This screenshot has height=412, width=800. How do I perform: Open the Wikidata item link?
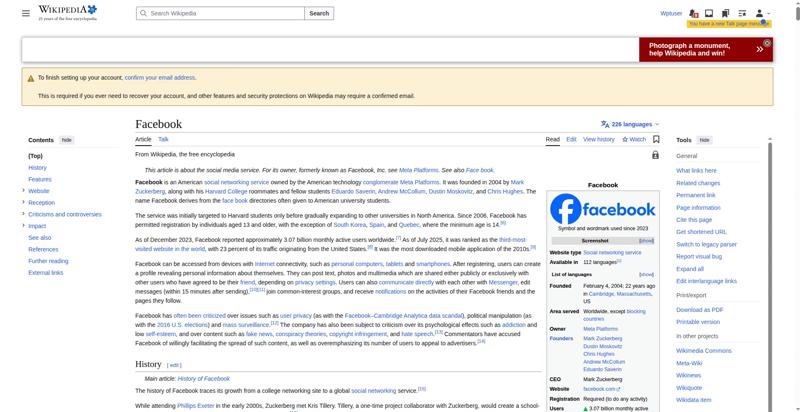coord(693,400)
